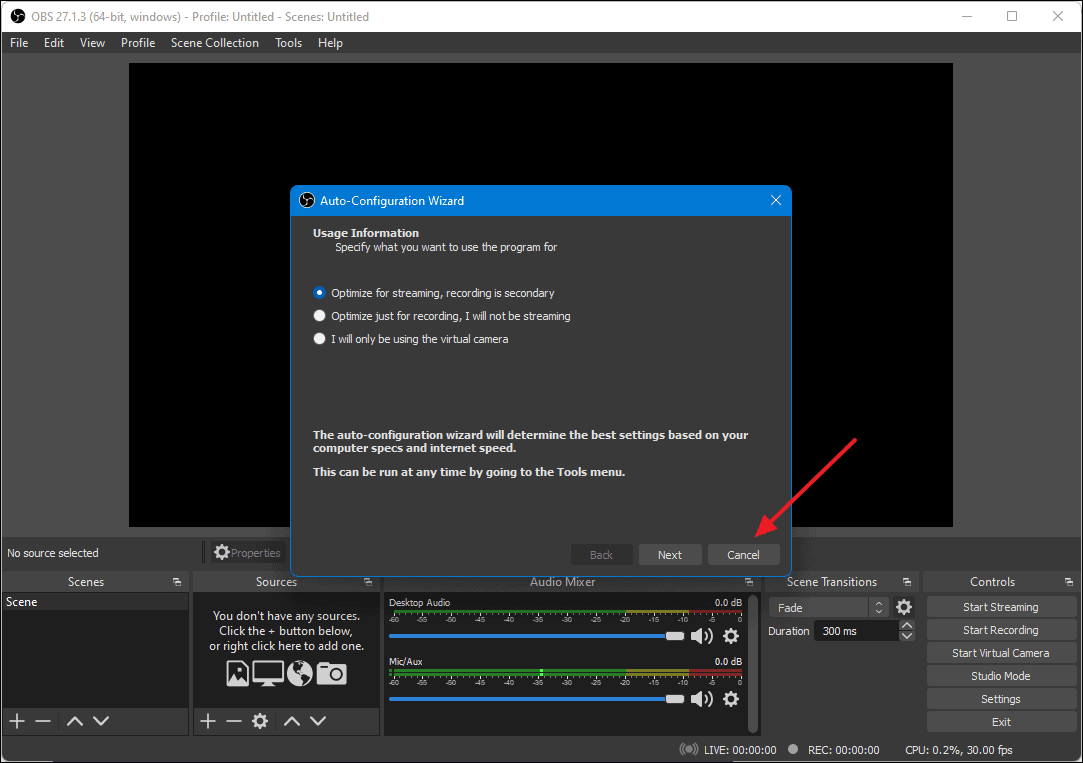Click the image source icon

[x=238, y=673]
